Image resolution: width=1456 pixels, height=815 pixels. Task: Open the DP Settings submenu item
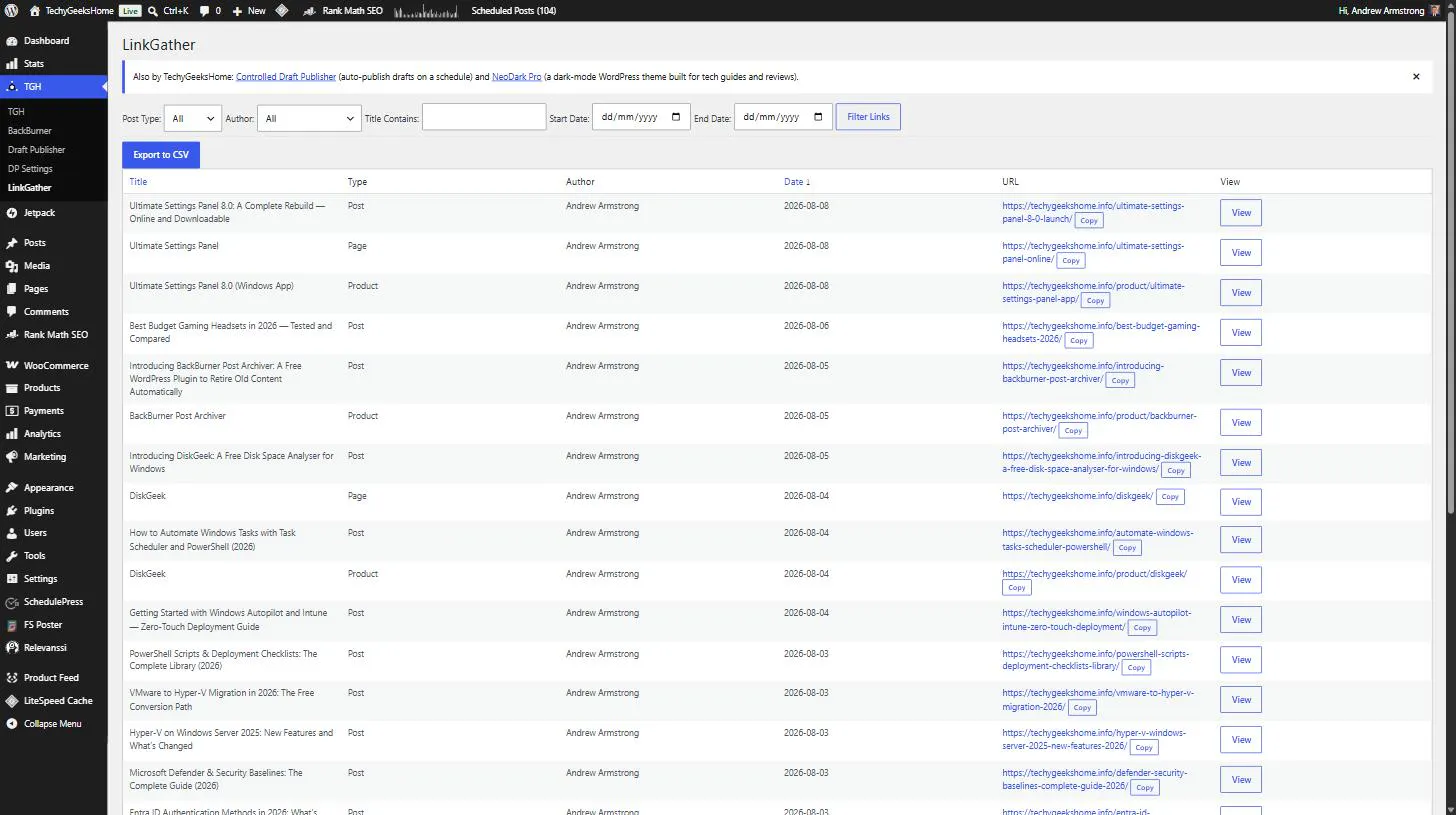pyautogui.click(x=30, y=169)
